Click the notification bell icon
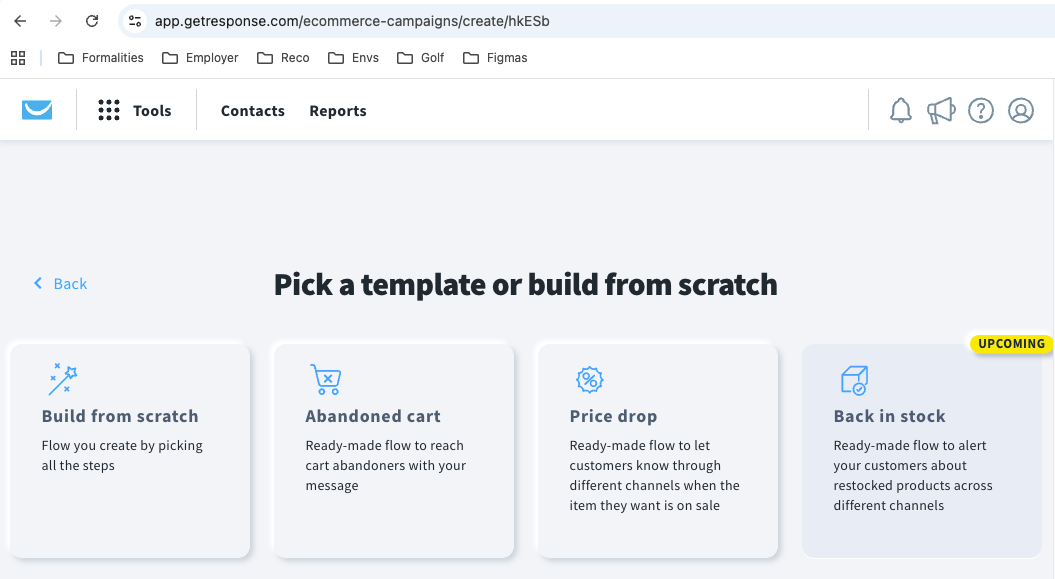This screenshot has height=579, width=1055. [899, 110]
